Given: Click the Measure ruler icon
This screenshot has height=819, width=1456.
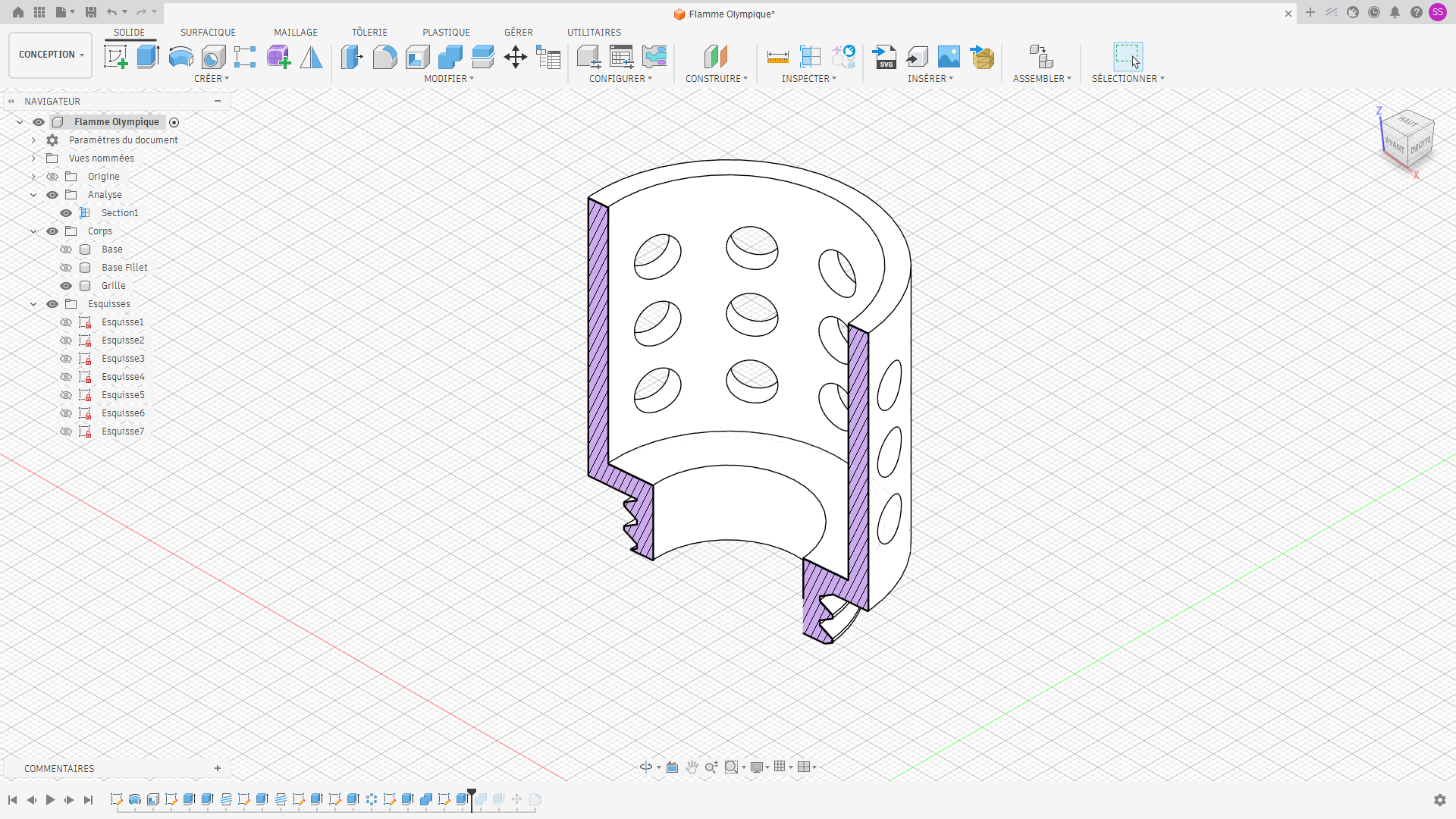Looking at the screenshot, I should pyautogui.click(x=778, y=57).
